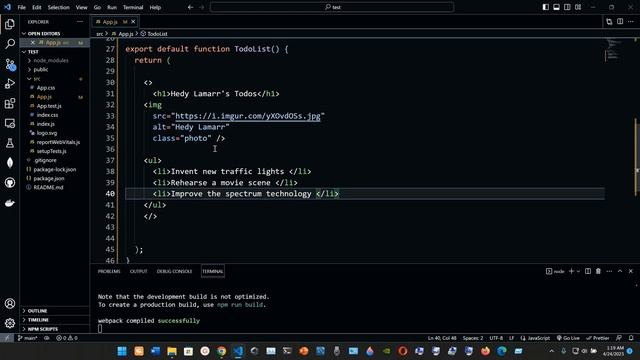The height and width of the screenshot is (360, 640).
Task: Open terminal panel more actions ellipsis
Action: coord(609,271)
